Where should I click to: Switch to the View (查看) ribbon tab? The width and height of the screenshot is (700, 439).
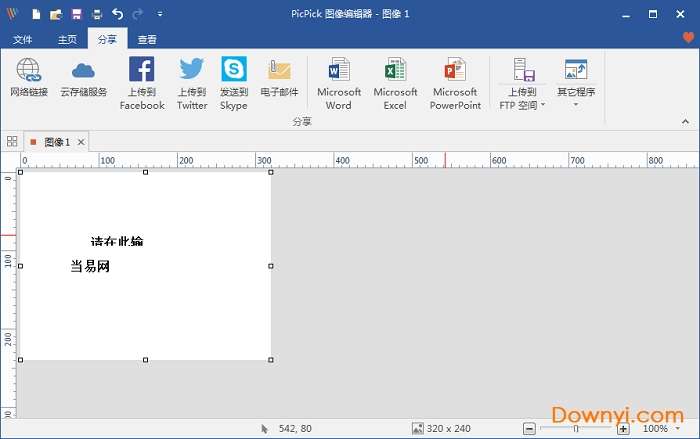click(147, 40)
